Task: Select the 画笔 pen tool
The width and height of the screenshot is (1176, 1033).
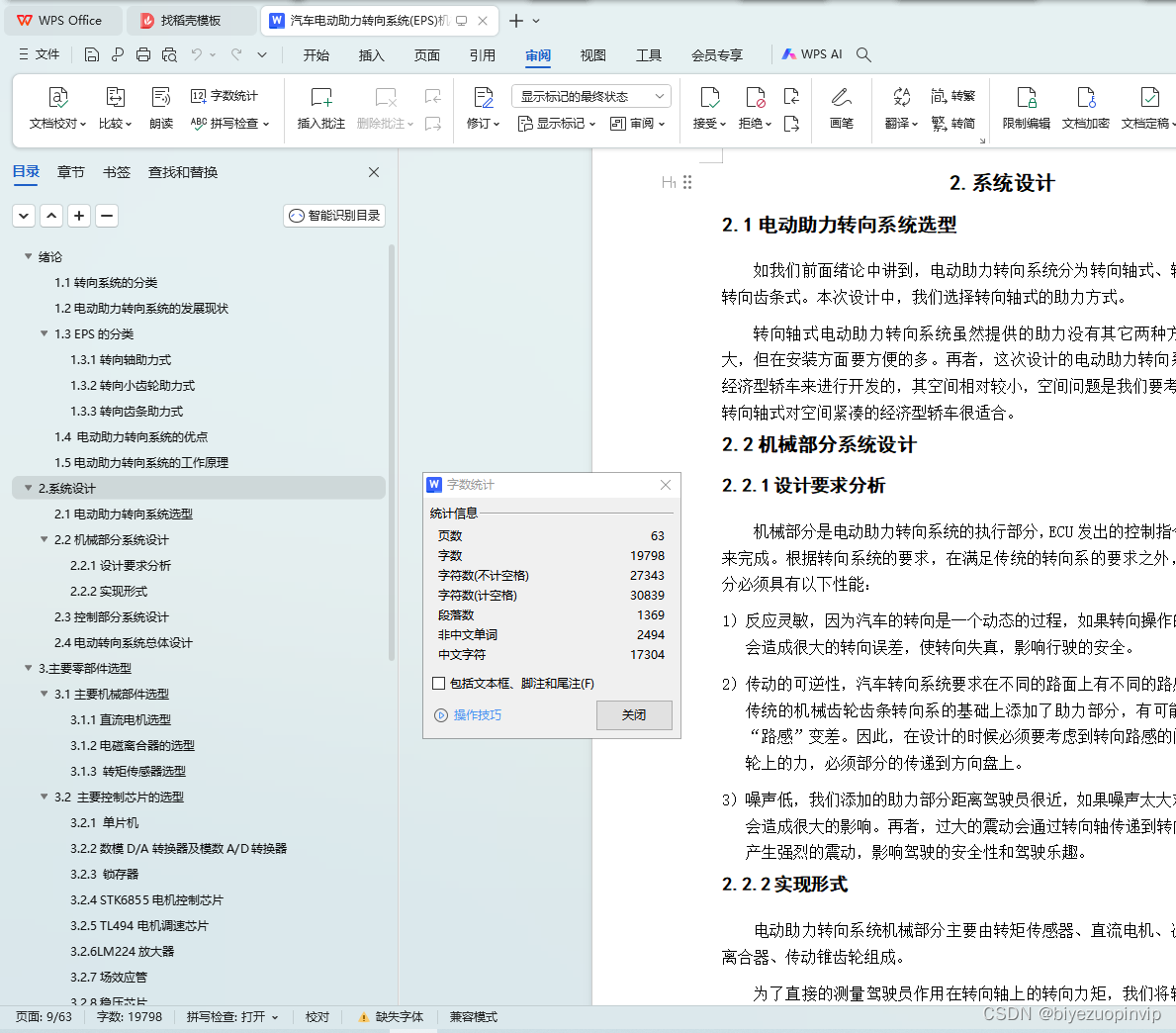Action: (x=842, y=108)
